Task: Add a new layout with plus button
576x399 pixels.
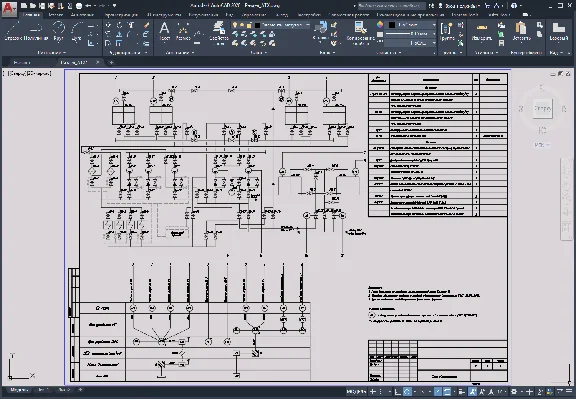Action: 80,390
